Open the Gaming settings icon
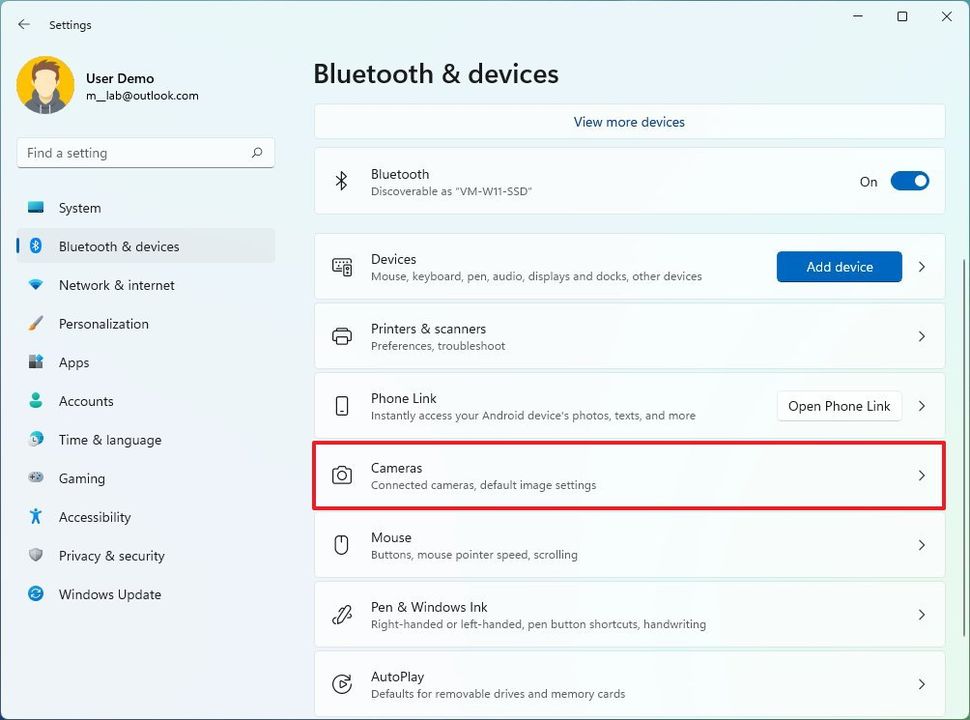Viewport: 970px width, 720px height. coord(37,478)
